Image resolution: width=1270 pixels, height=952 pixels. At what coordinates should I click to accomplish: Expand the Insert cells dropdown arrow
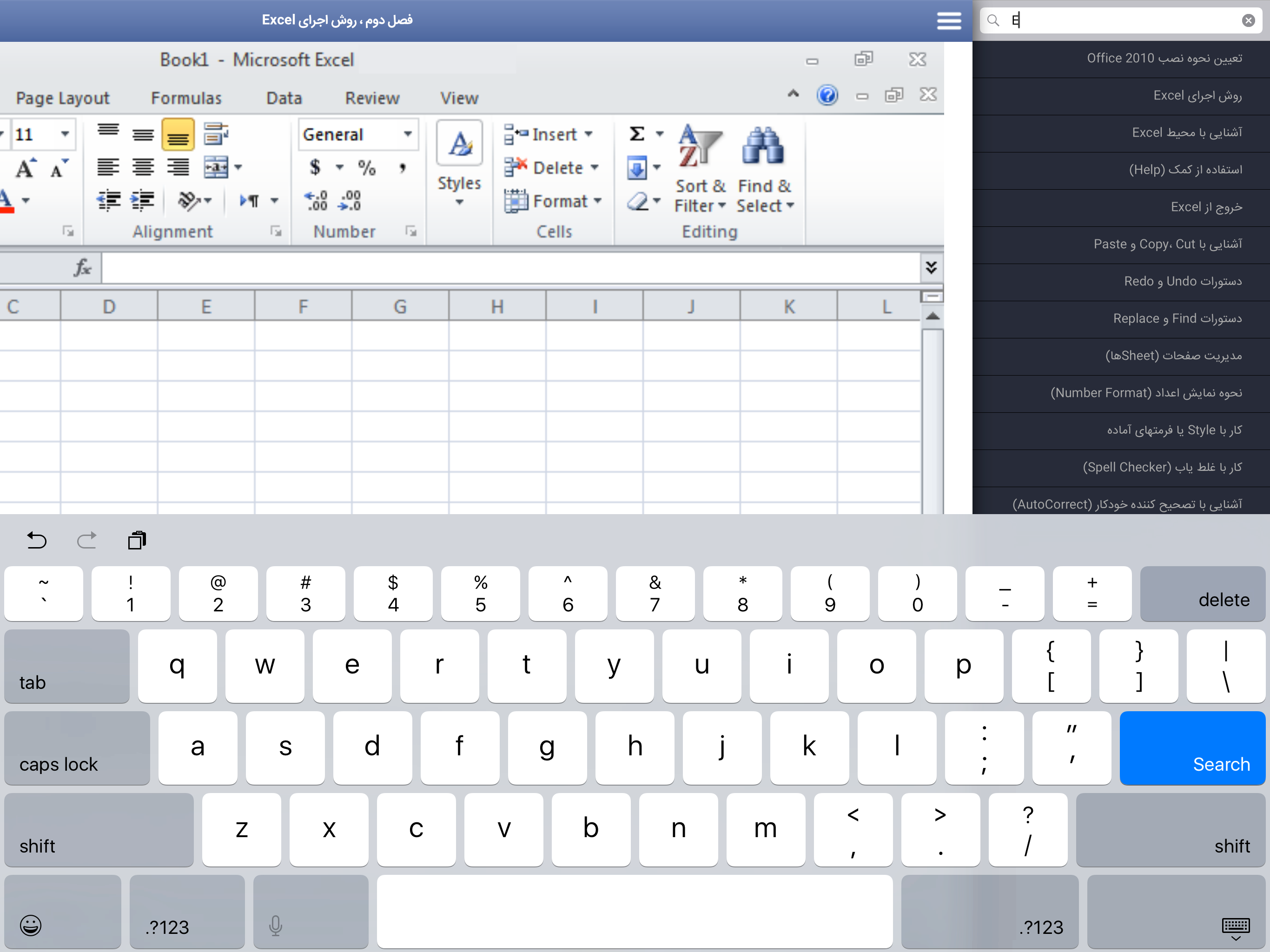point(589,134)
